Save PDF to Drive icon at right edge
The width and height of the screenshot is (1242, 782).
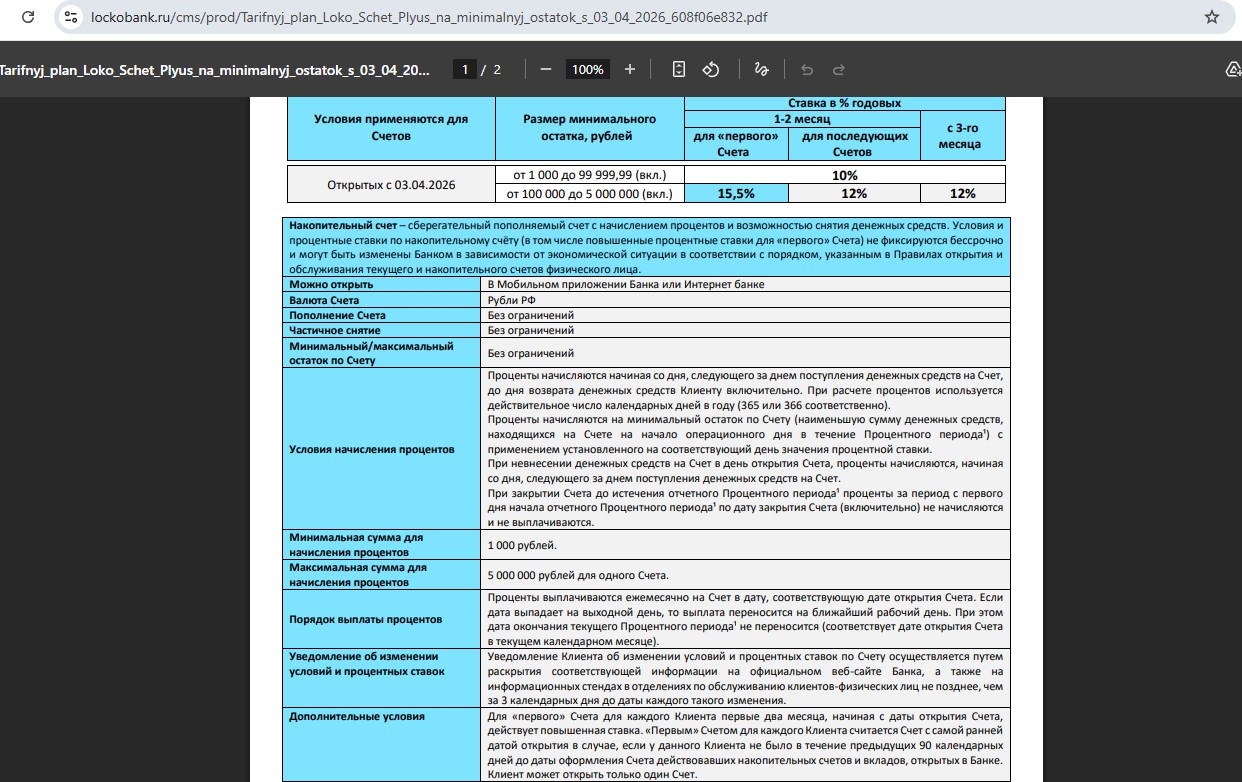[1232, 69]
